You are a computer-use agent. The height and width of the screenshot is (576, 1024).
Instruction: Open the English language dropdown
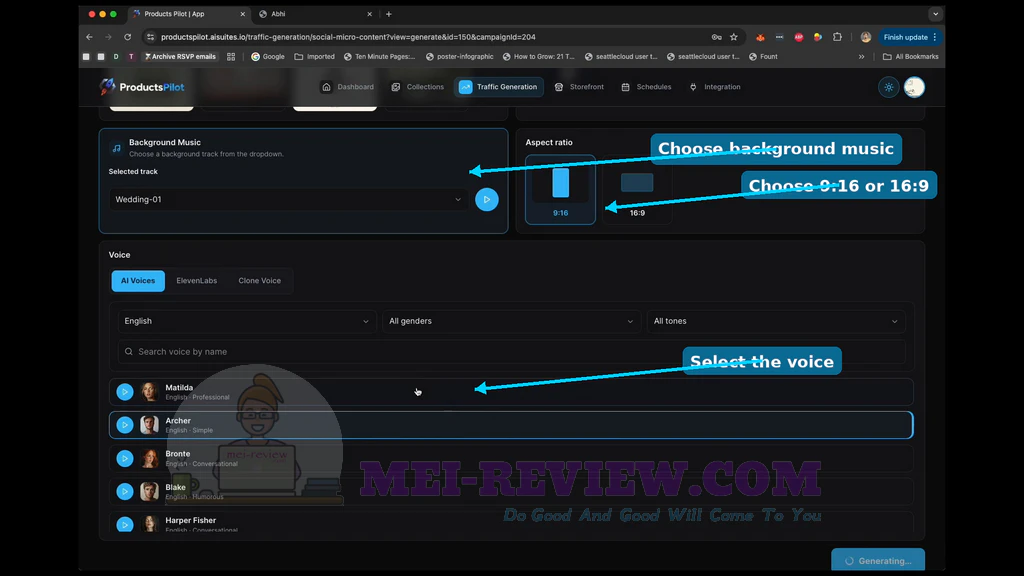[246, 321]
